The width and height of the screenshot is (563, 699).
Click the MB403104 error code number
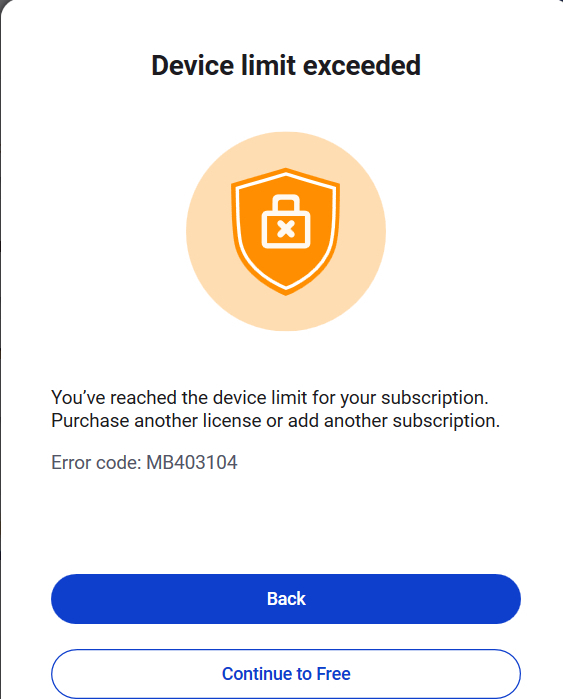pos(192,462)
